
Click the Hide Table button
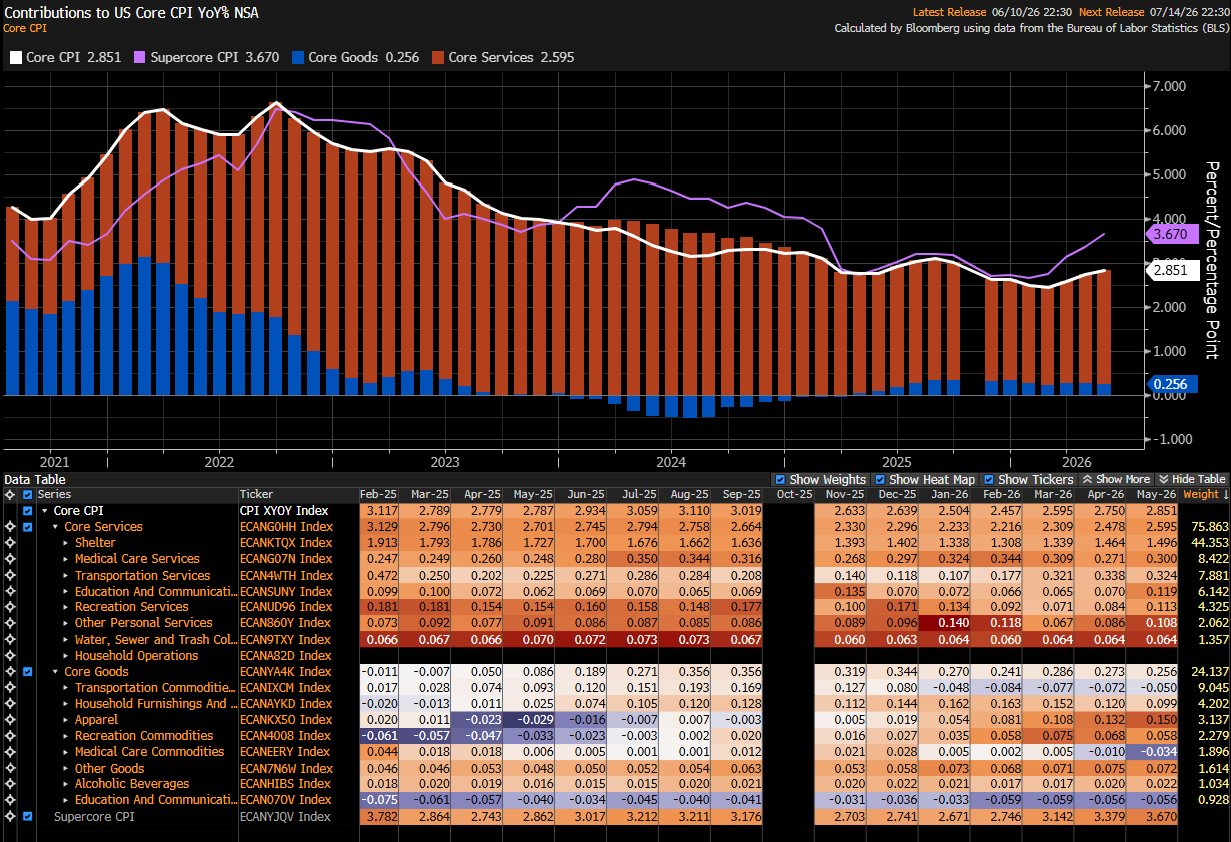pos(1192,480)
